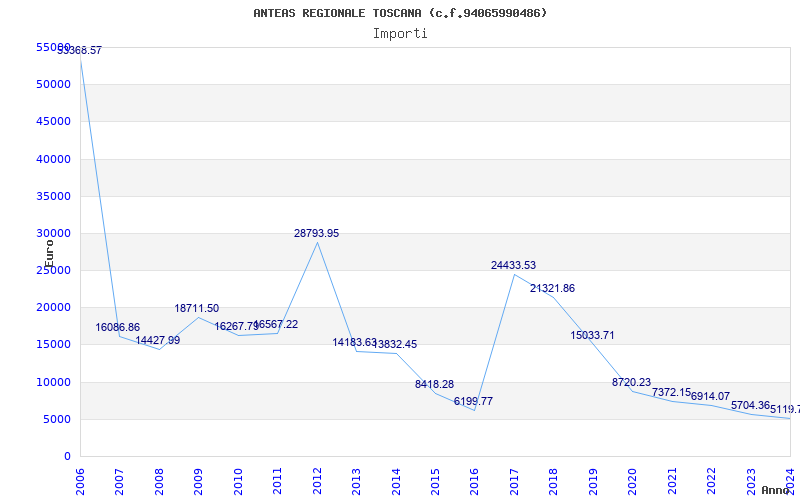The image size is (800, 500).
Task: Select the 53368.57 data label
Action: click(80, 51)
